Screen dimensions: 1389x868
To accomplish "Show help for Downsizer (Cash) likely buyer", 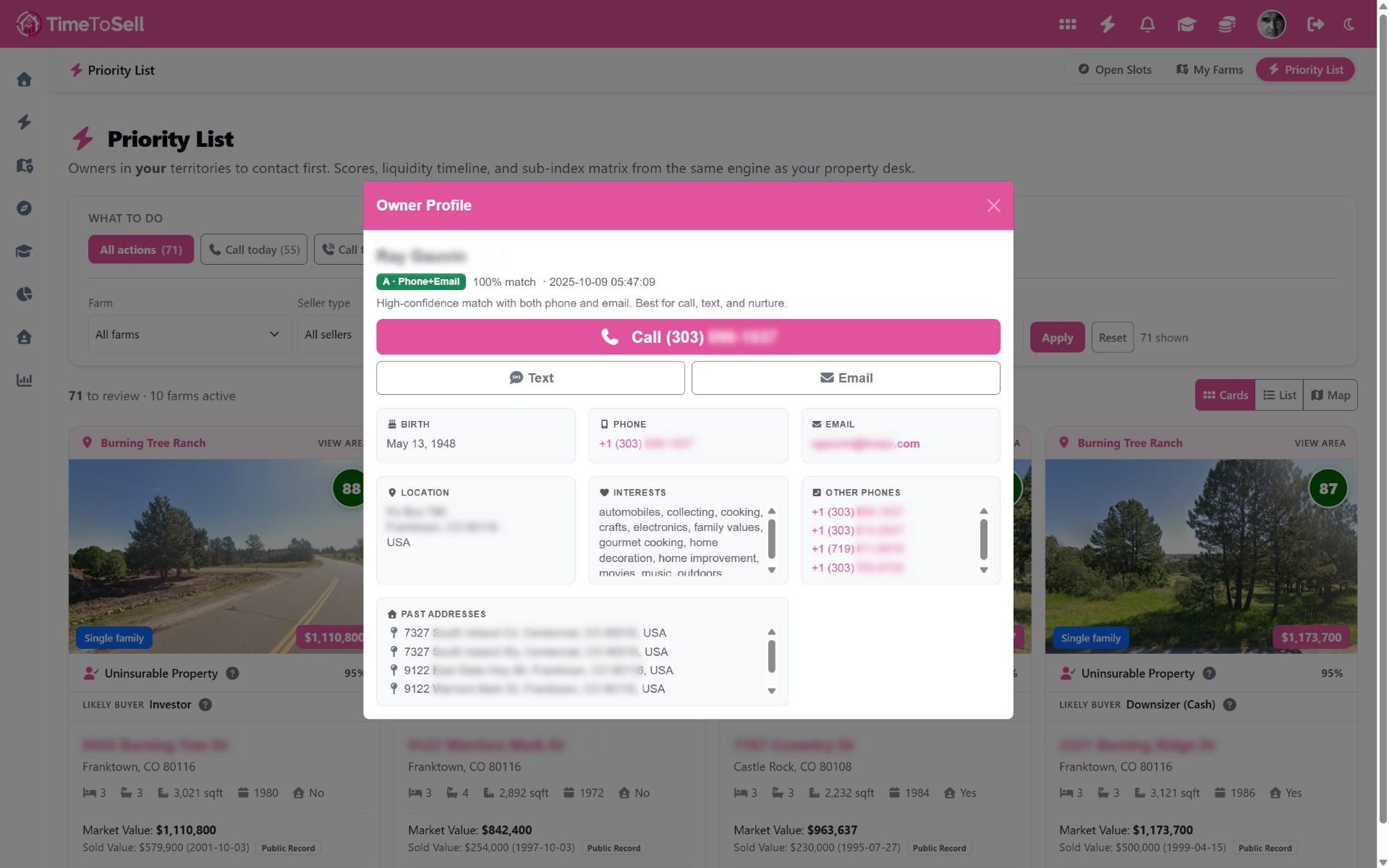I will point(1229,705).
